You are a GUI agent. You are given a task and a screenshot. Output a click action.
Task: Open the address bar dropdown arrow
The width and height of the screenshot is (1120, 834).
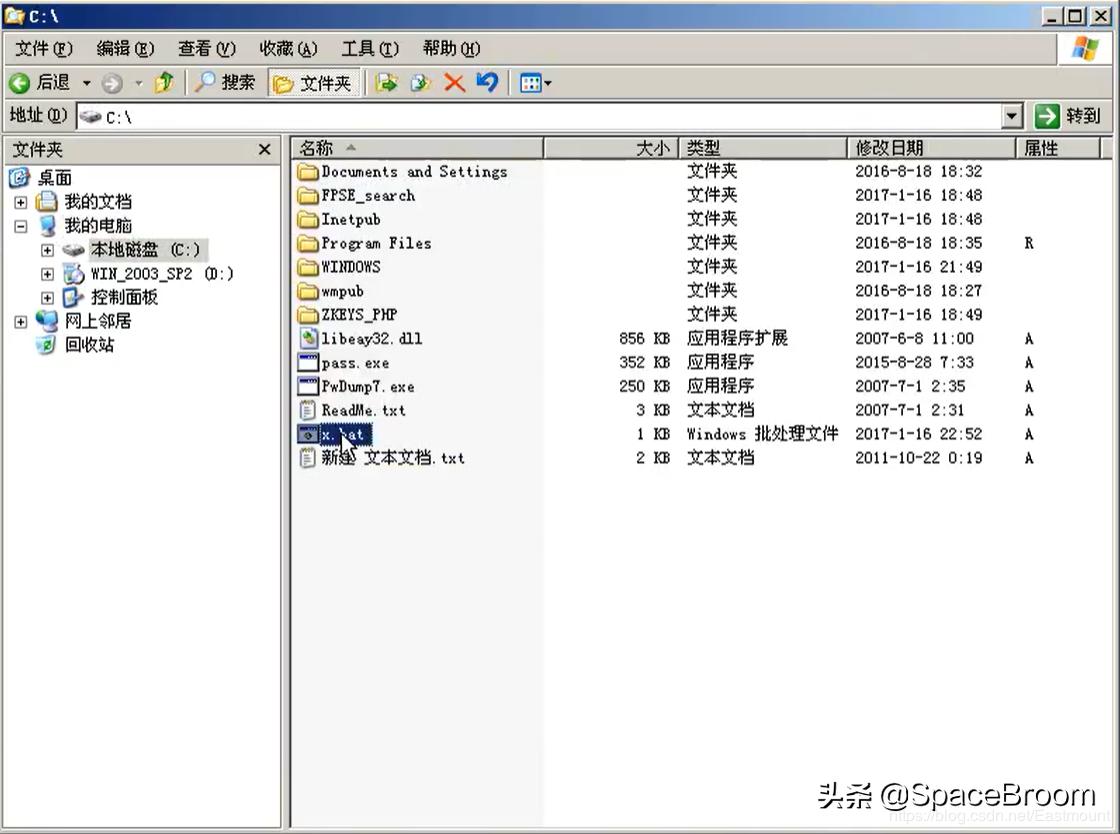1011,115
